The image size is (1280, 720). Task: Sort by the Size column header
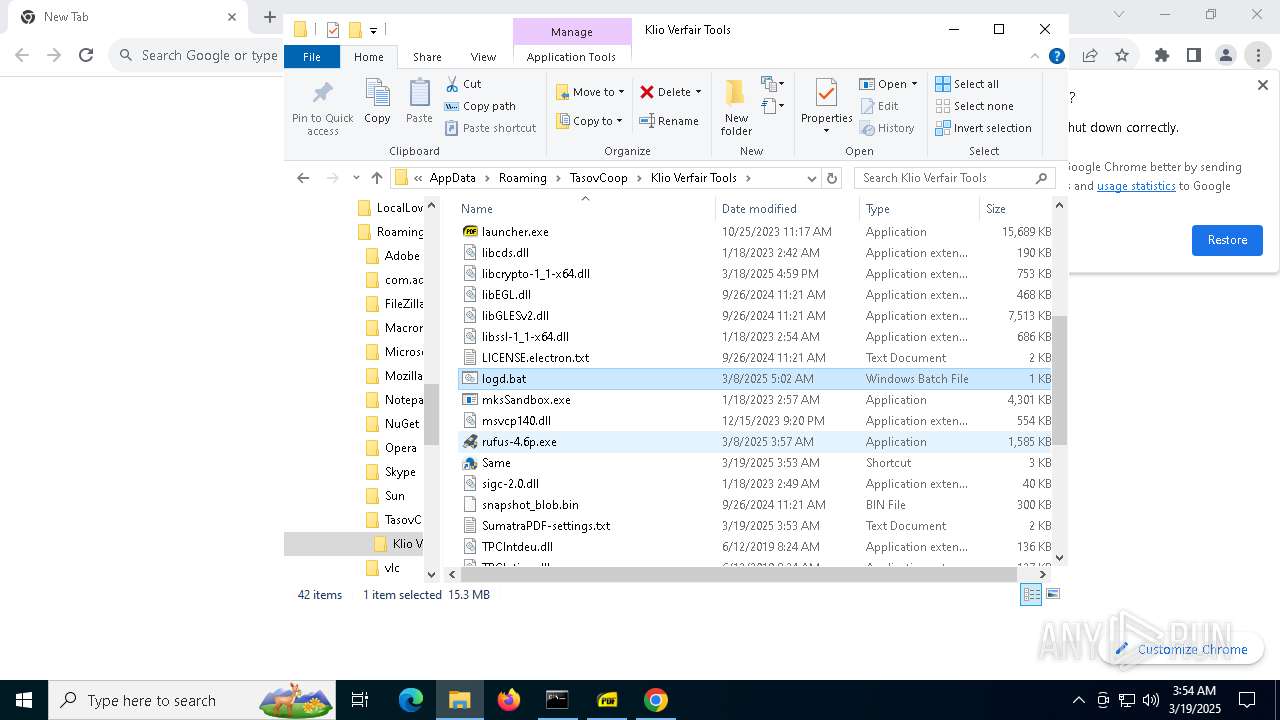pyautogui.click(x=1014, y=208)
